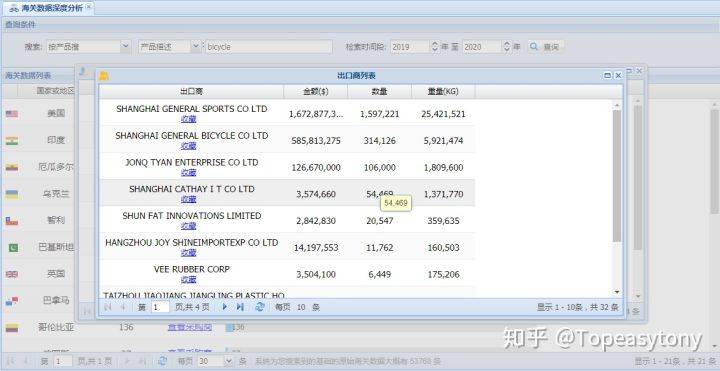Sort by 金额($) column header
The image size is (720, 371).
(316, 91)
